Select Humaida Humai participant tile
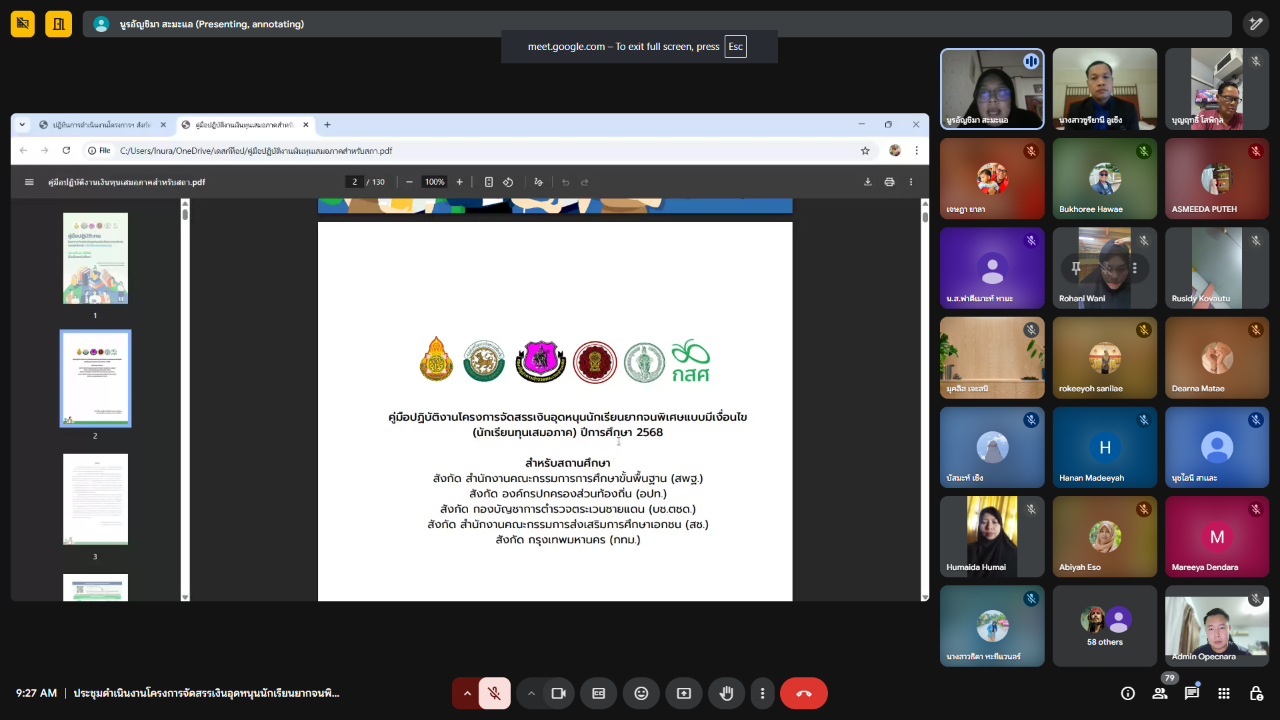 (992, 536)
